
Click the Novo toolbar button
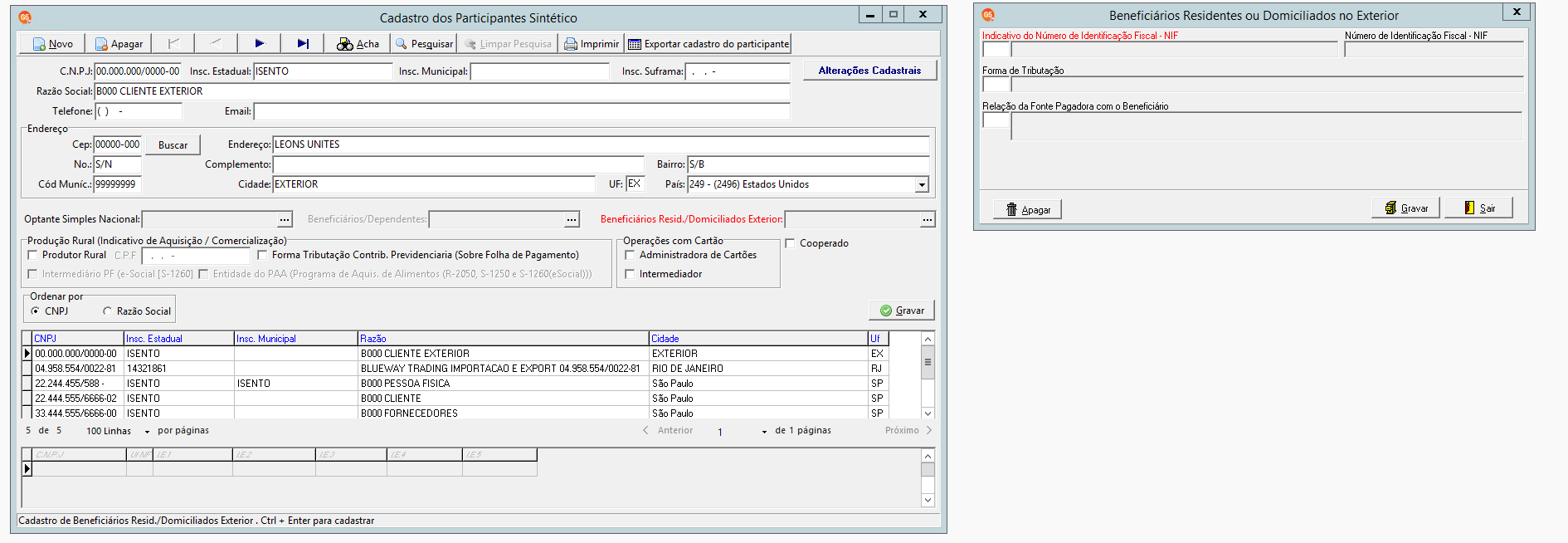click(x=53, y=44)
